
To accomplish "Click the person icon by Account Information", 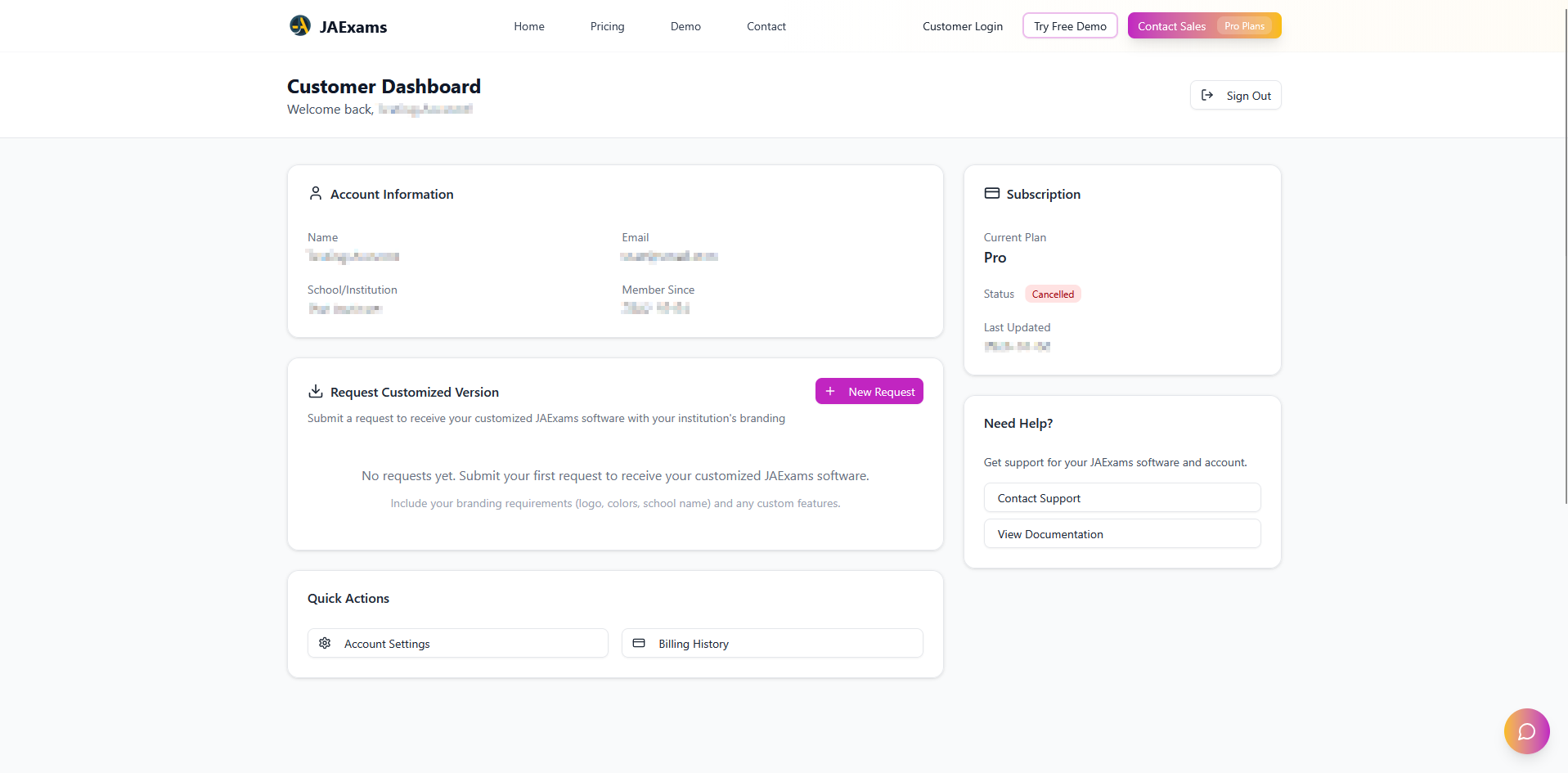I will [x=316, y=194].
